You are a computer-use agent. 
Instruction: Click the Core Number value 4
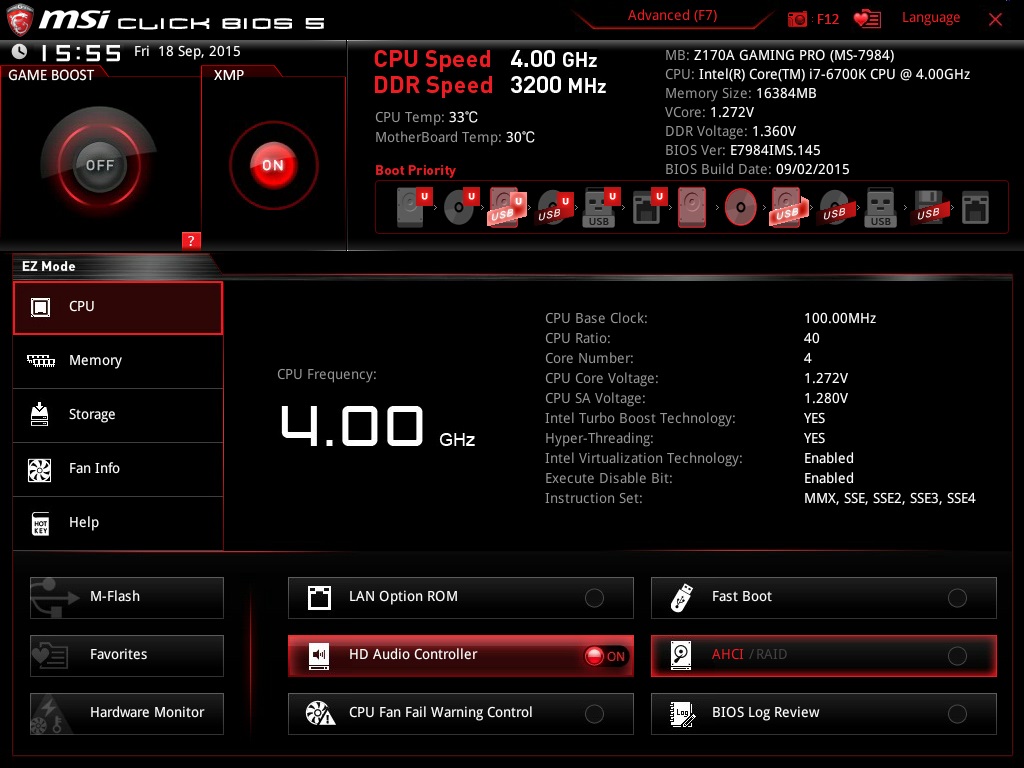808,359
